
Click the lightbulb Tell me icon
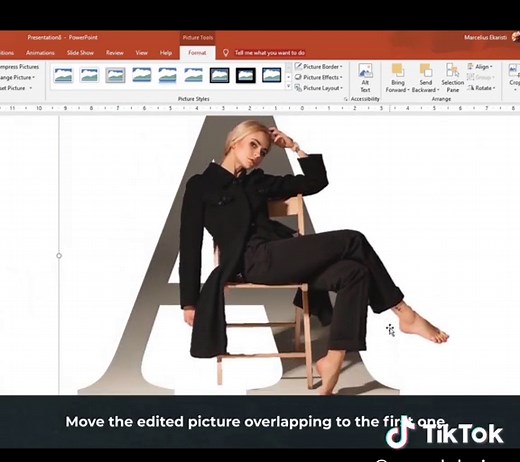pyautogui.click(x=226, y=53)
